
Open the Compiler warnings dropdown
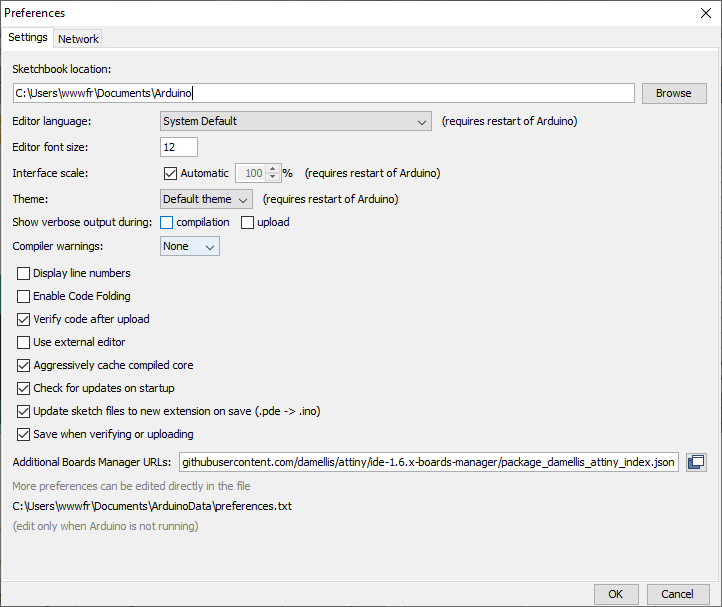(190, 246)
